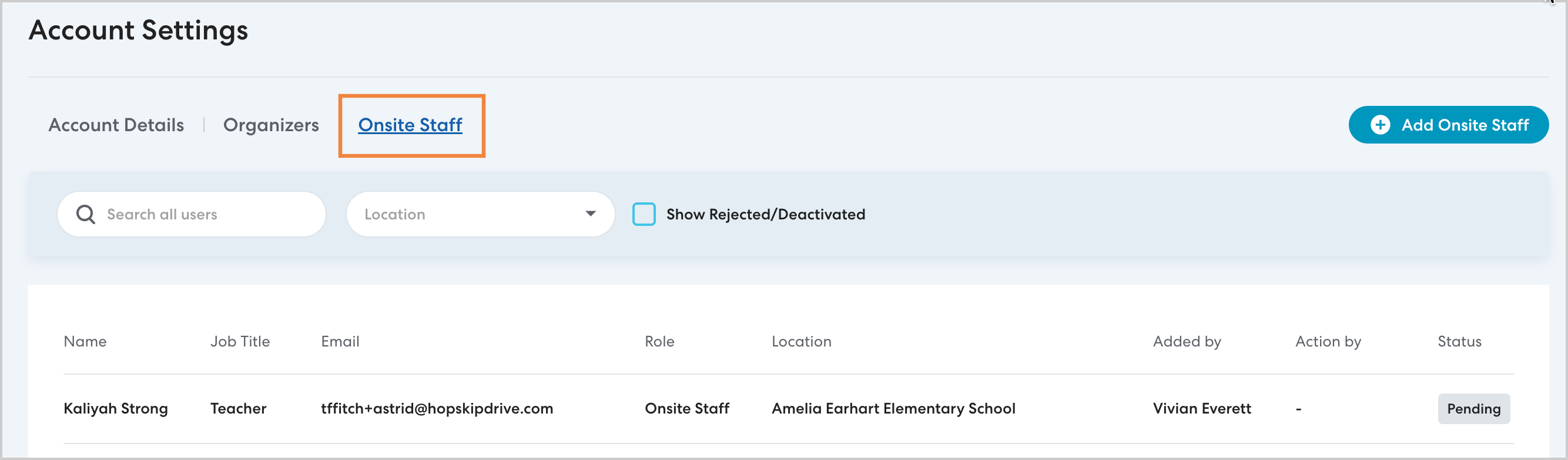Click the Pending status badge
1568x460 pixels.
[1473, 409]
